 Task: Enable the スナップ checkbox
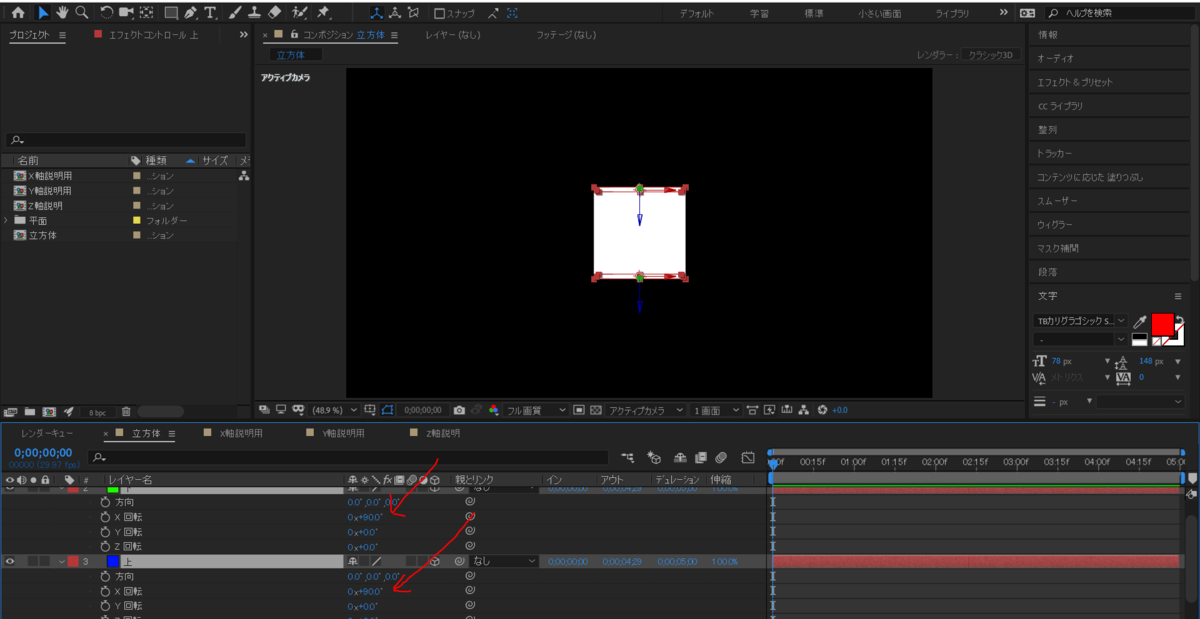click(x=439, y=14)
